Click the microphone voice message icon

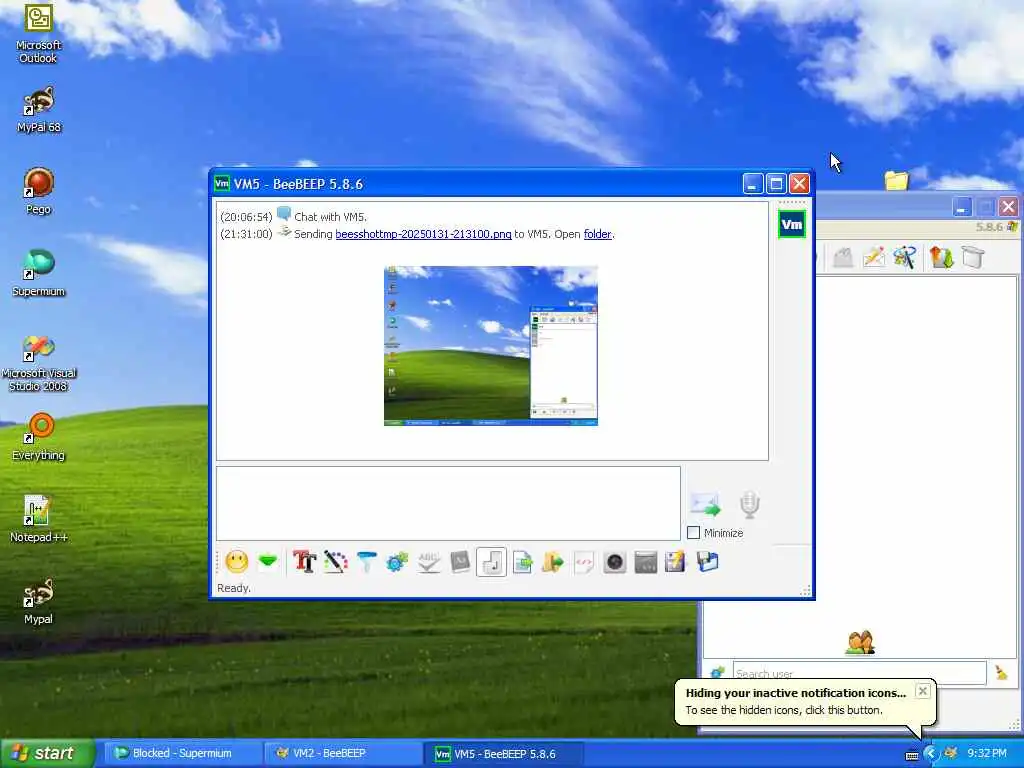[x=750, y=504]
